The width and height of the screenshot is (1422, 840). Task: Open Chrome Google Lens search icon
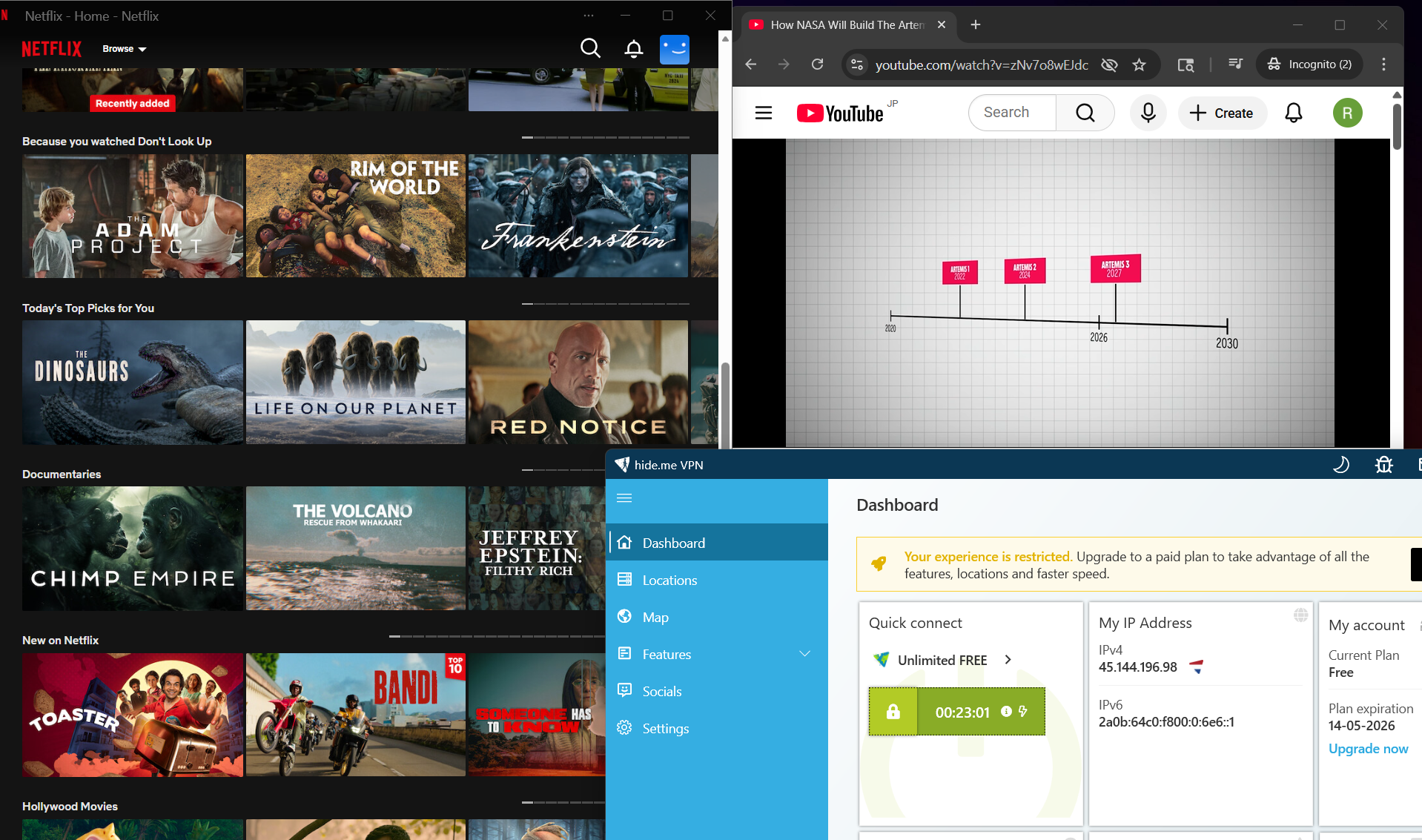tap(1186, 65)
